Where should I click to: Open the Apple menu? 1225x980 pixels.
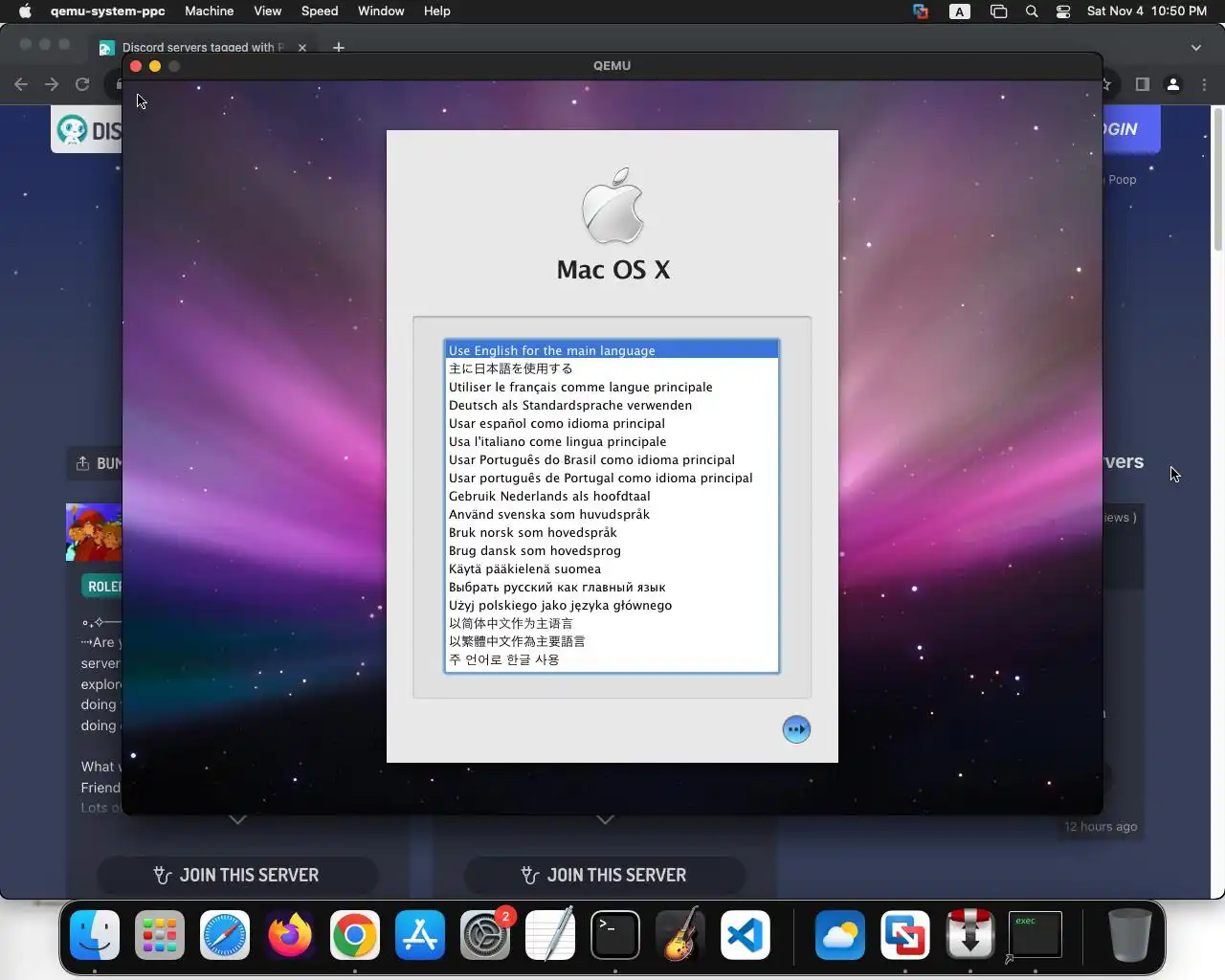(x=25, y=11)
